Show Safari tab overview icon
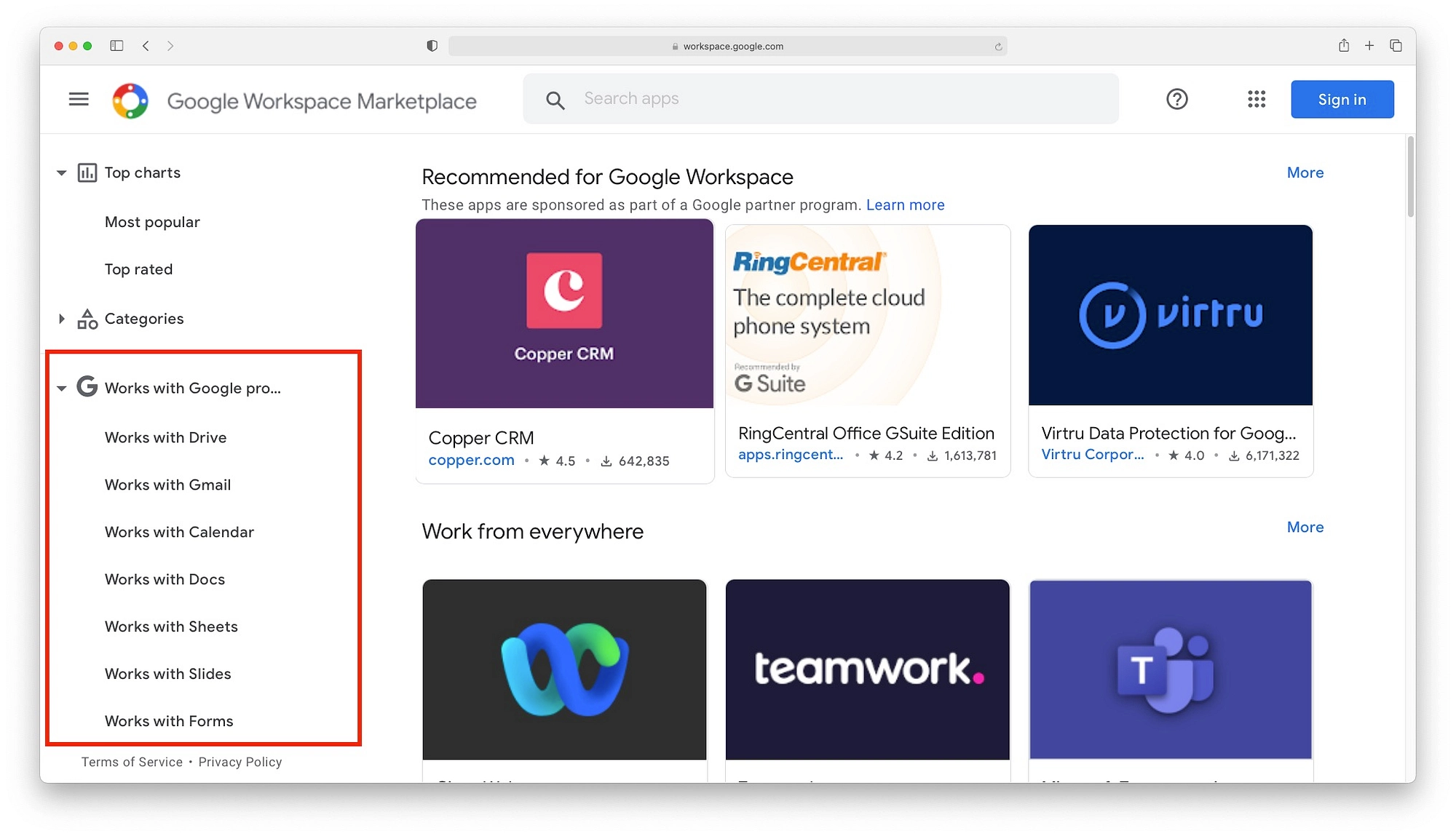Screen dimensions: 1456x836 coord(1396,46)
